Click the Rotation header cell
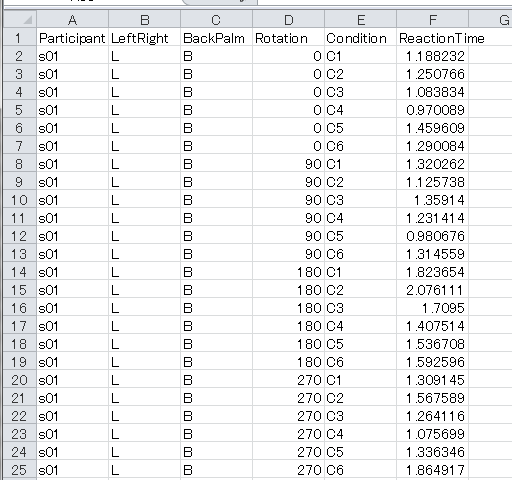The height and width of the screenshot is (480, 512). (x=288, y=38)
